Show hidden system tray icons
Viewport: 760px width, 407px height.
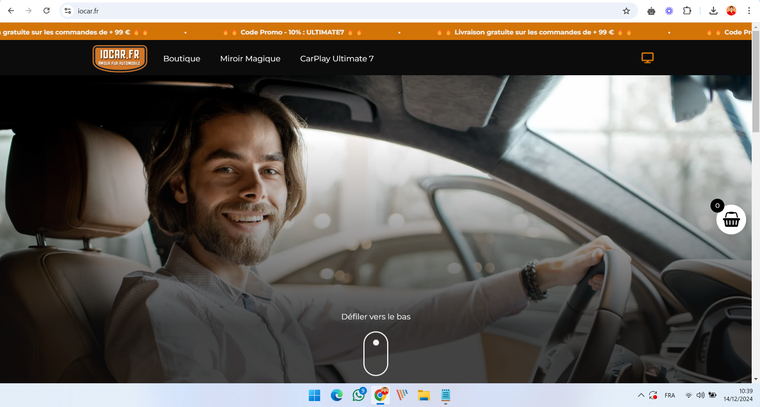pyautogui.click(x=641, y=395)
